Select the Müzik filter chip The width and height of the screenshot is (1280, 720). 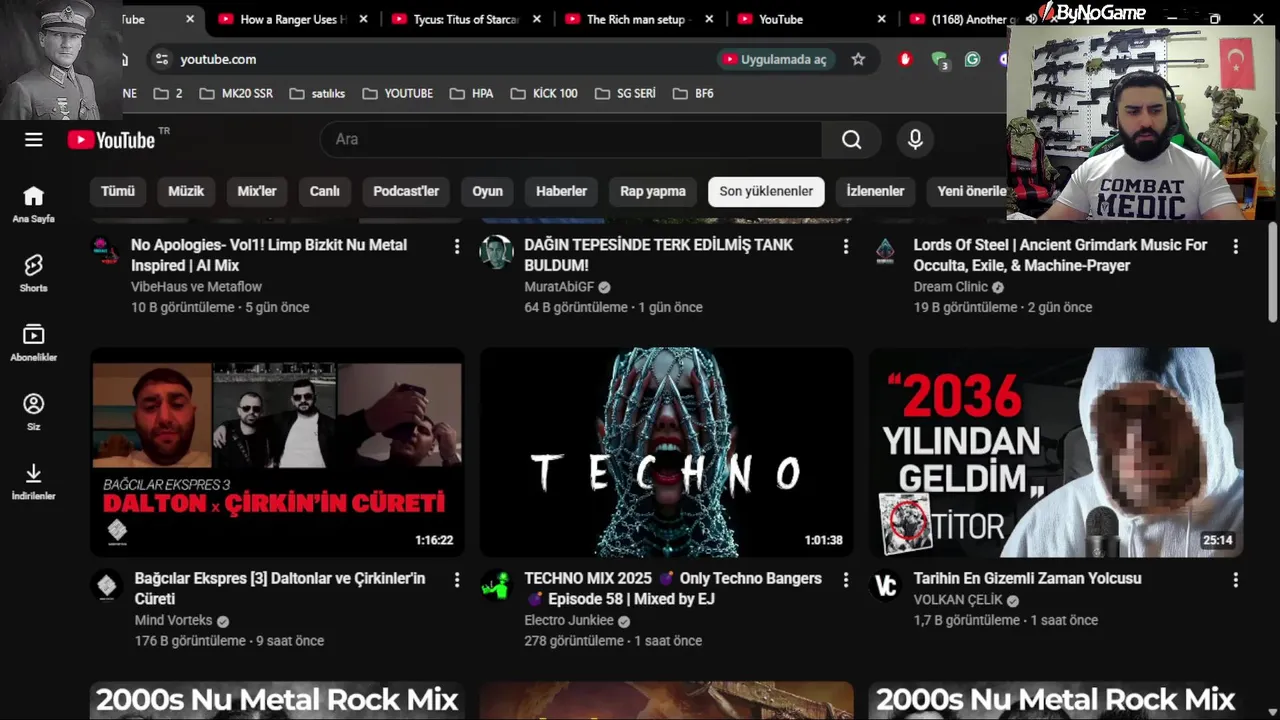point(186,191)
